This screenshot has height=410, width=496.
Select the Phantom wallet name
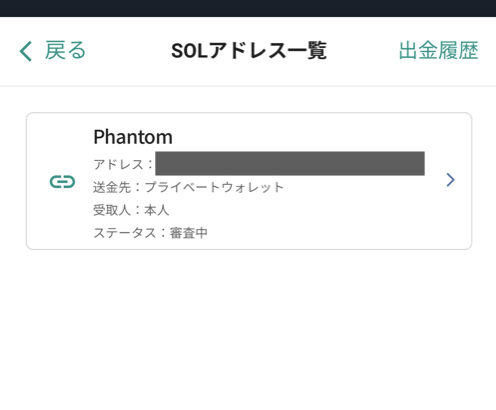pyautogui.click(x=133, y=137)
